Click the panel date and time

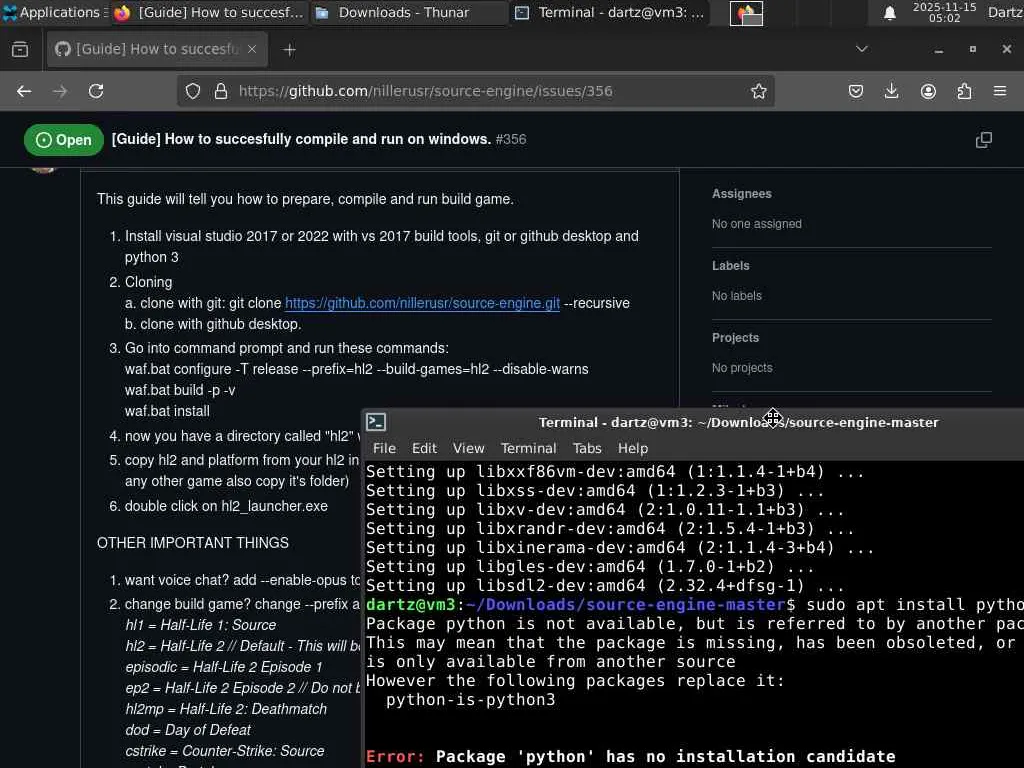click(944, 12)
